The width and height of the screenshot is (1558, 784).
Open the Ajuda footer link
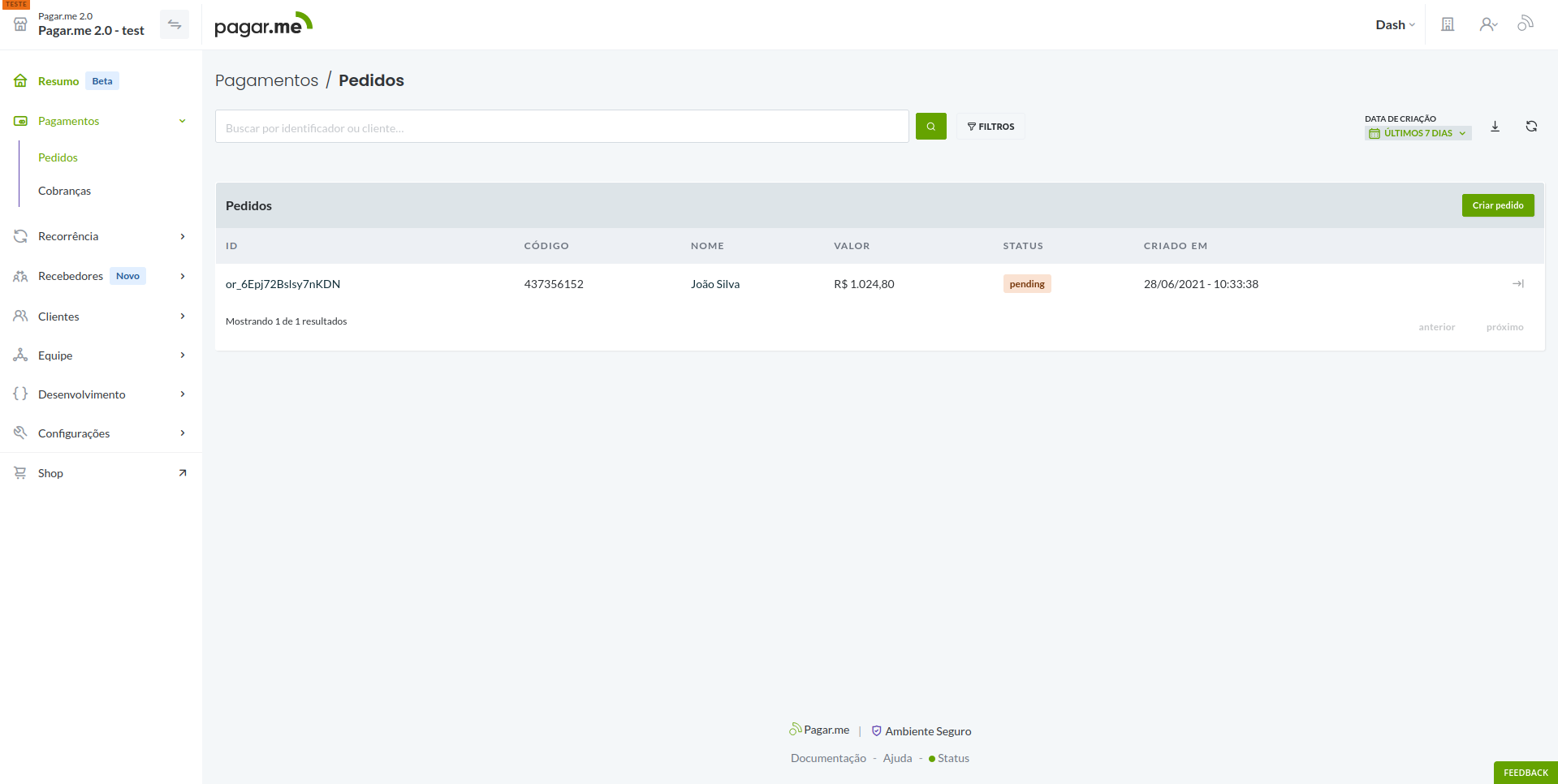pos(897,758)
